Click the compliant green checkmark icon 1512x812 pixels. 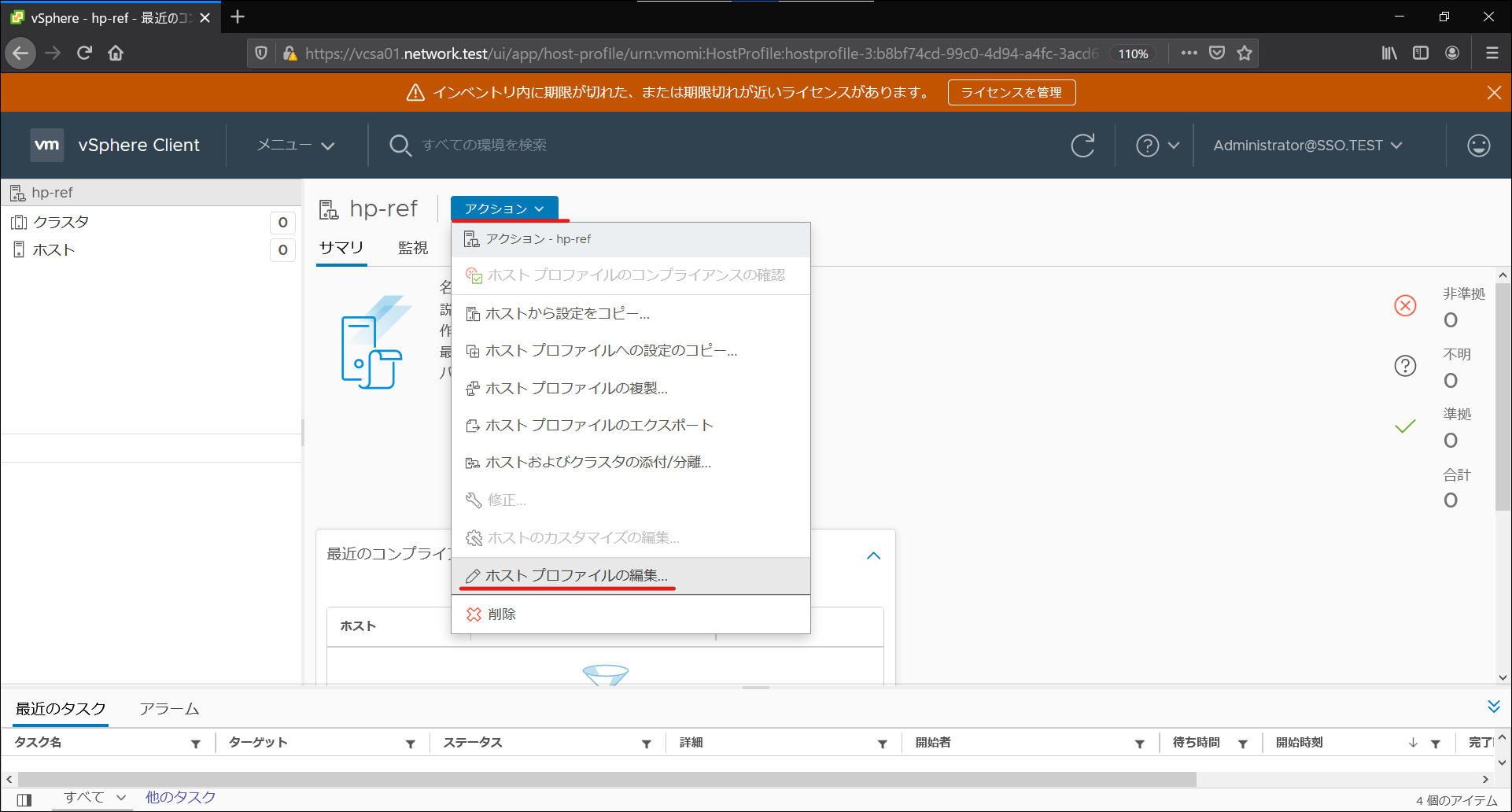tap(1405, 426)
